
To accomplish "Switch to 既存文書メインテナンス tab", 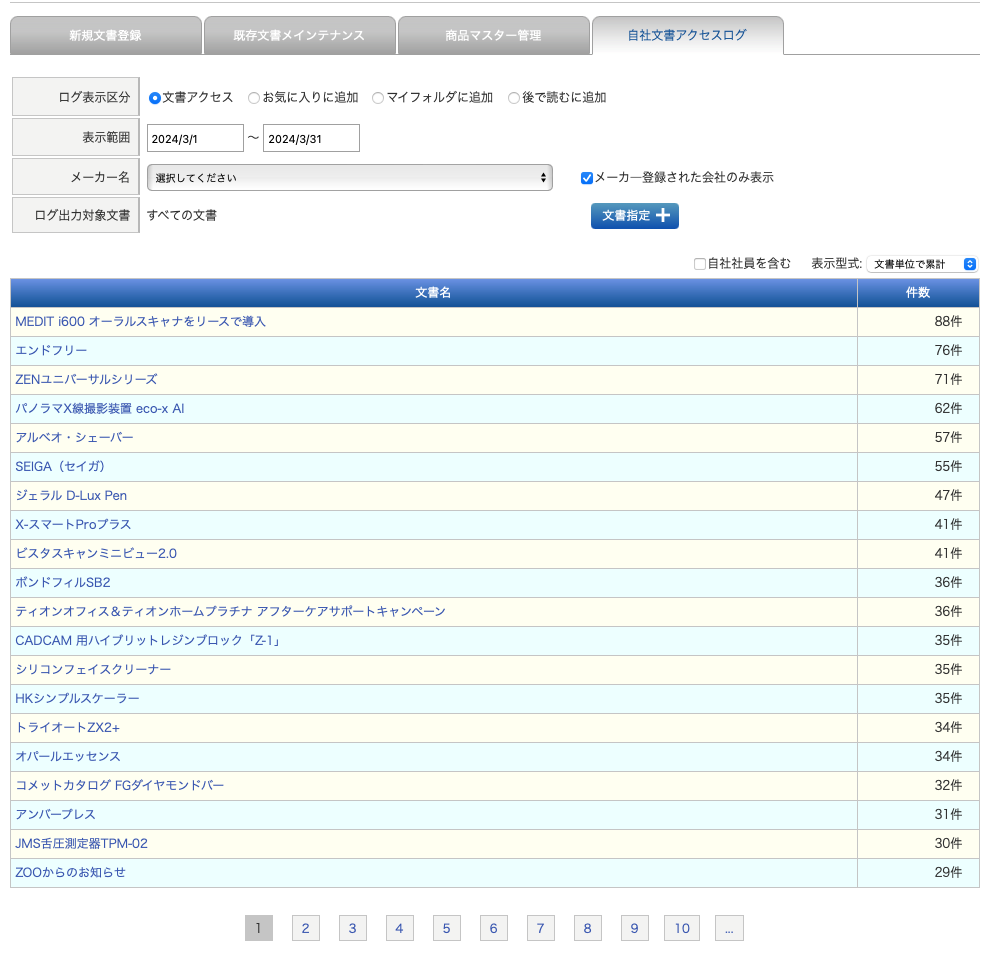I will (299, 36).
